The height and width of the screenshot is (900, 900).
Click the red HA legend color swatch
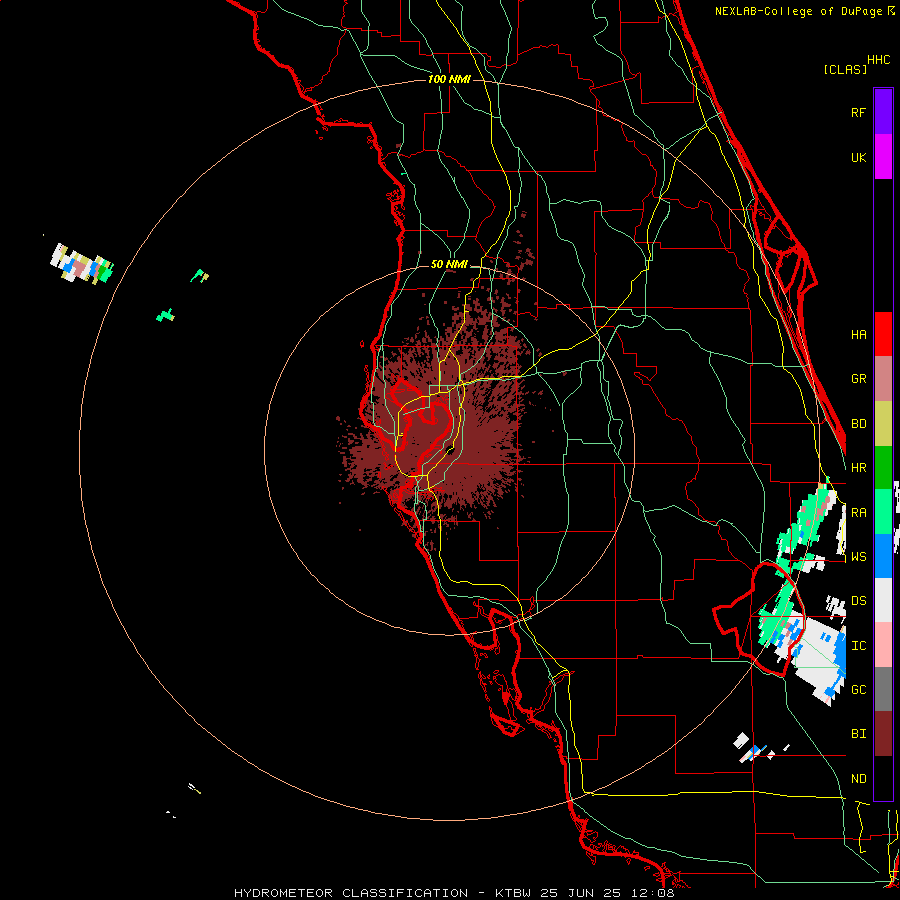(883, 334)
